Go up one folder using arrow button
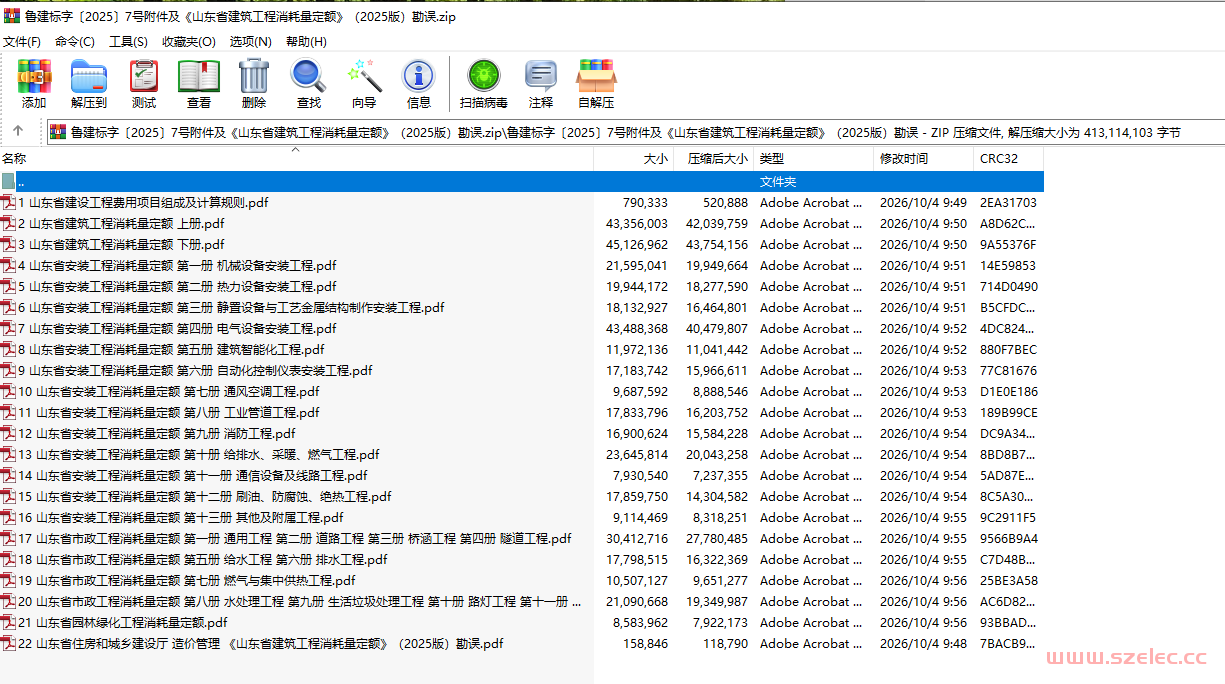The width and height of the screenshot is (1225, 684). [x=18, y=131]
